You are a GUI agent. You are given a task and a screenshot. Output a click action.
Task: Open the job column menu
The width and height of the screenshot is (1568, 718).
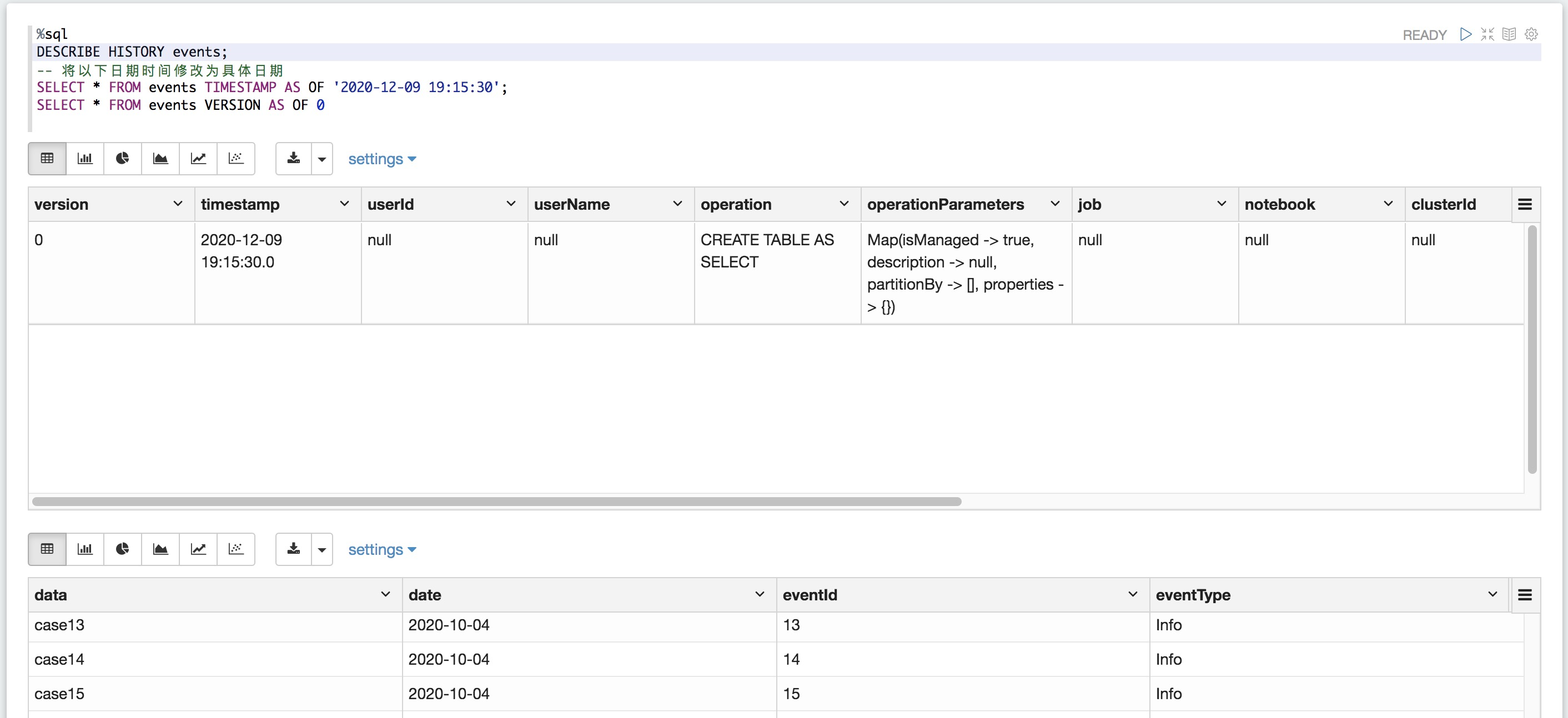[1222, 204]
